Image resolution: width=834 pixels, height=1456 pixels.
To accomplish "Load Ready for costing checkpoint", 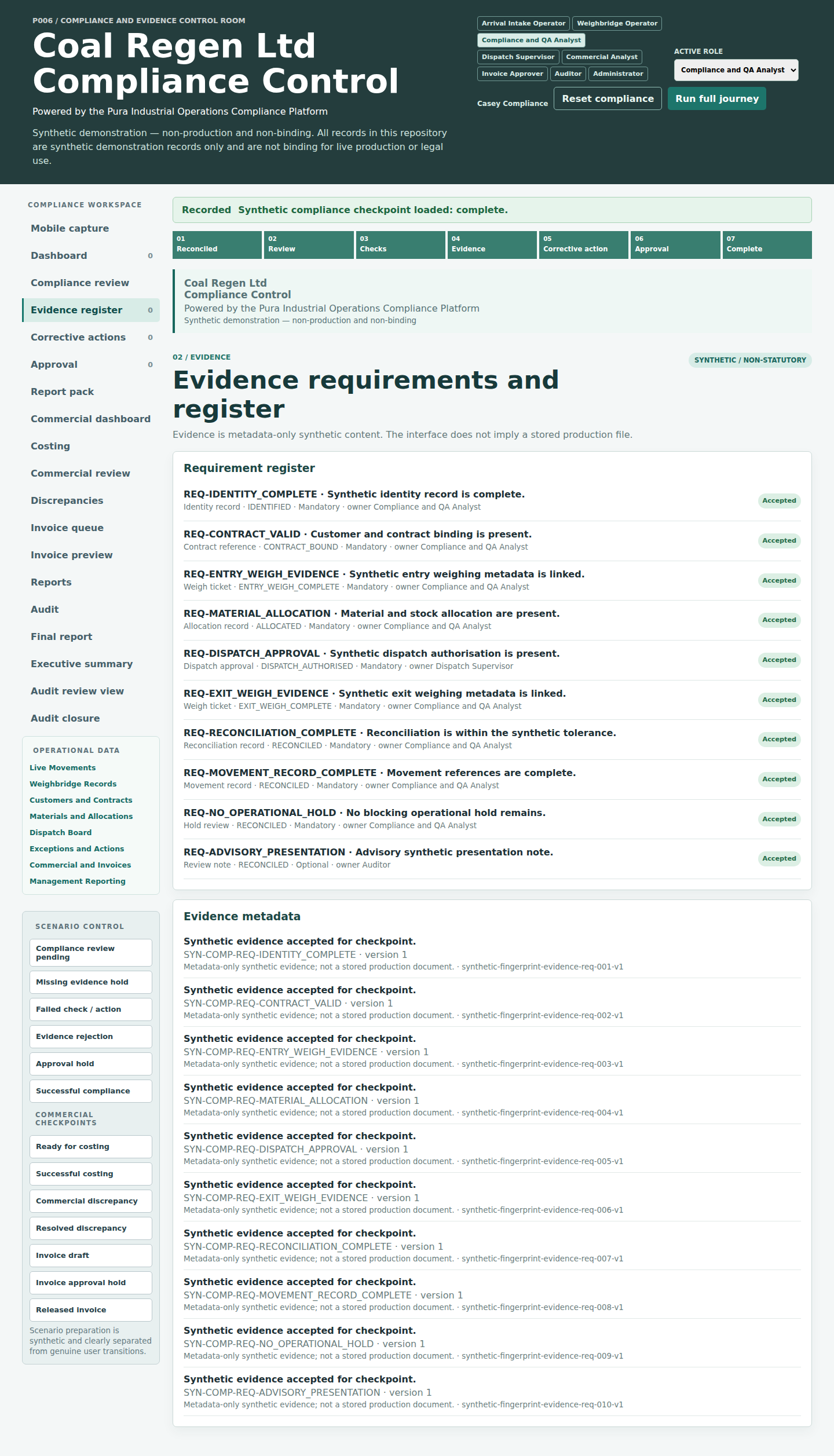I will [91, 1147].
